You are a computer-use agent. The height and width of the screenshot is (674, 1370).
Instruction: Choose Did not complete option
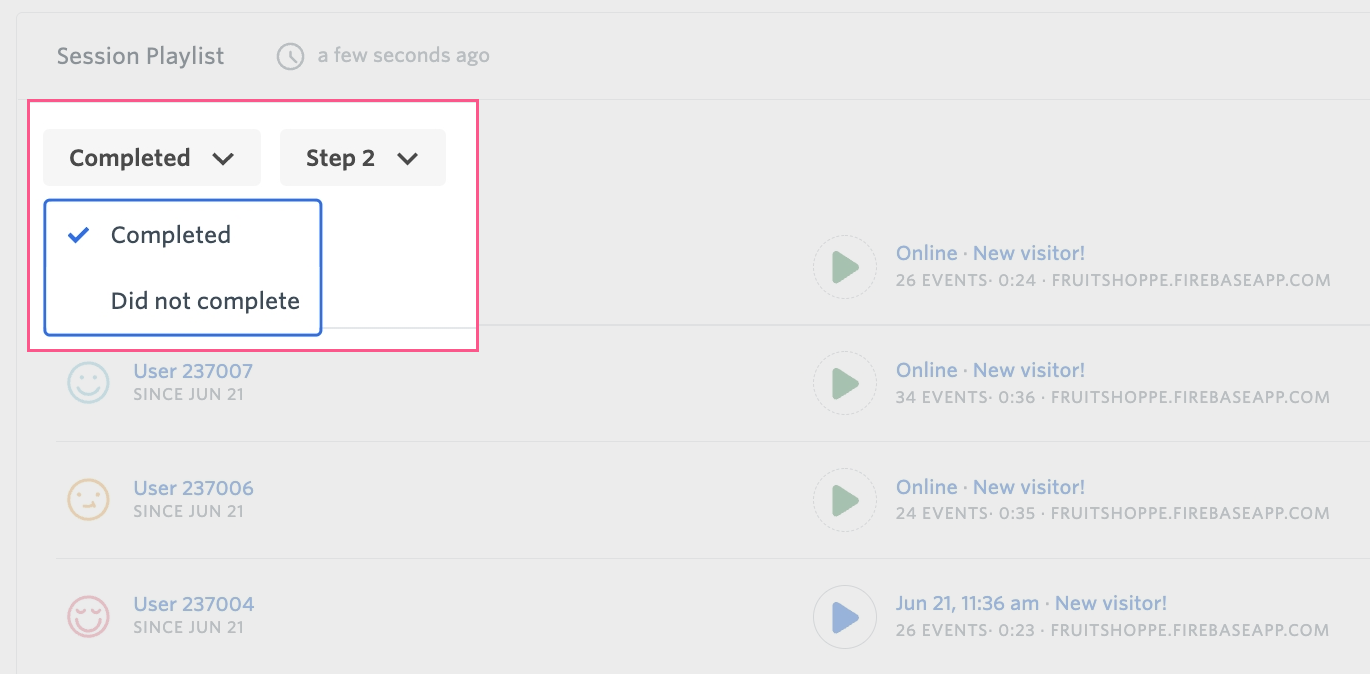205,301
